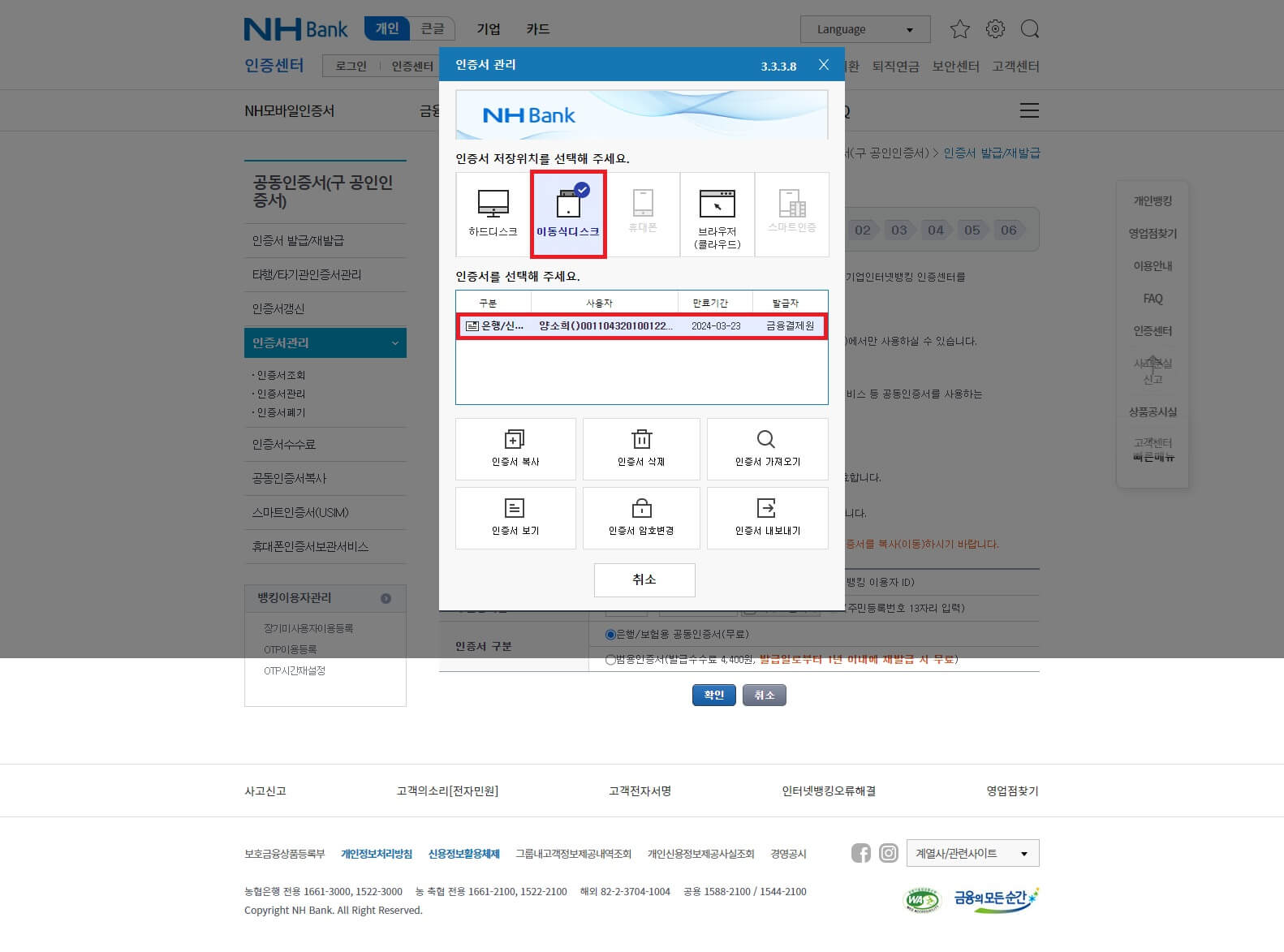The width and height of the screenshot is (1284, 952).
Task: Click the blue 확인 button
Action: point(714,695)
